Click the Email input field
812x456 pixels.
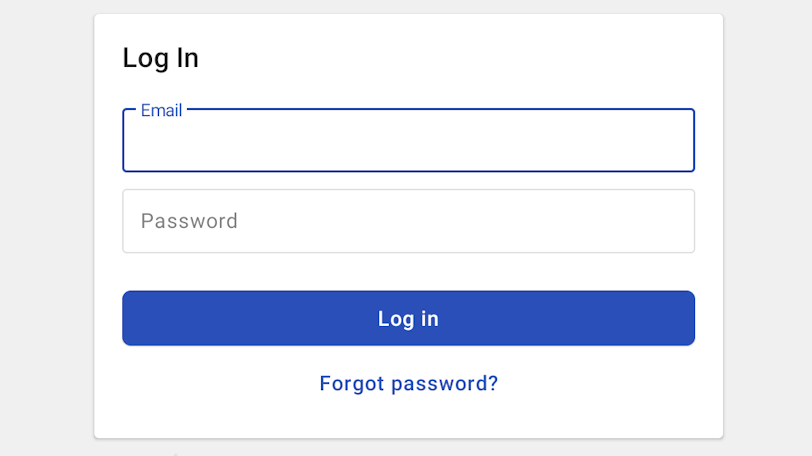[x=408, y=142]
